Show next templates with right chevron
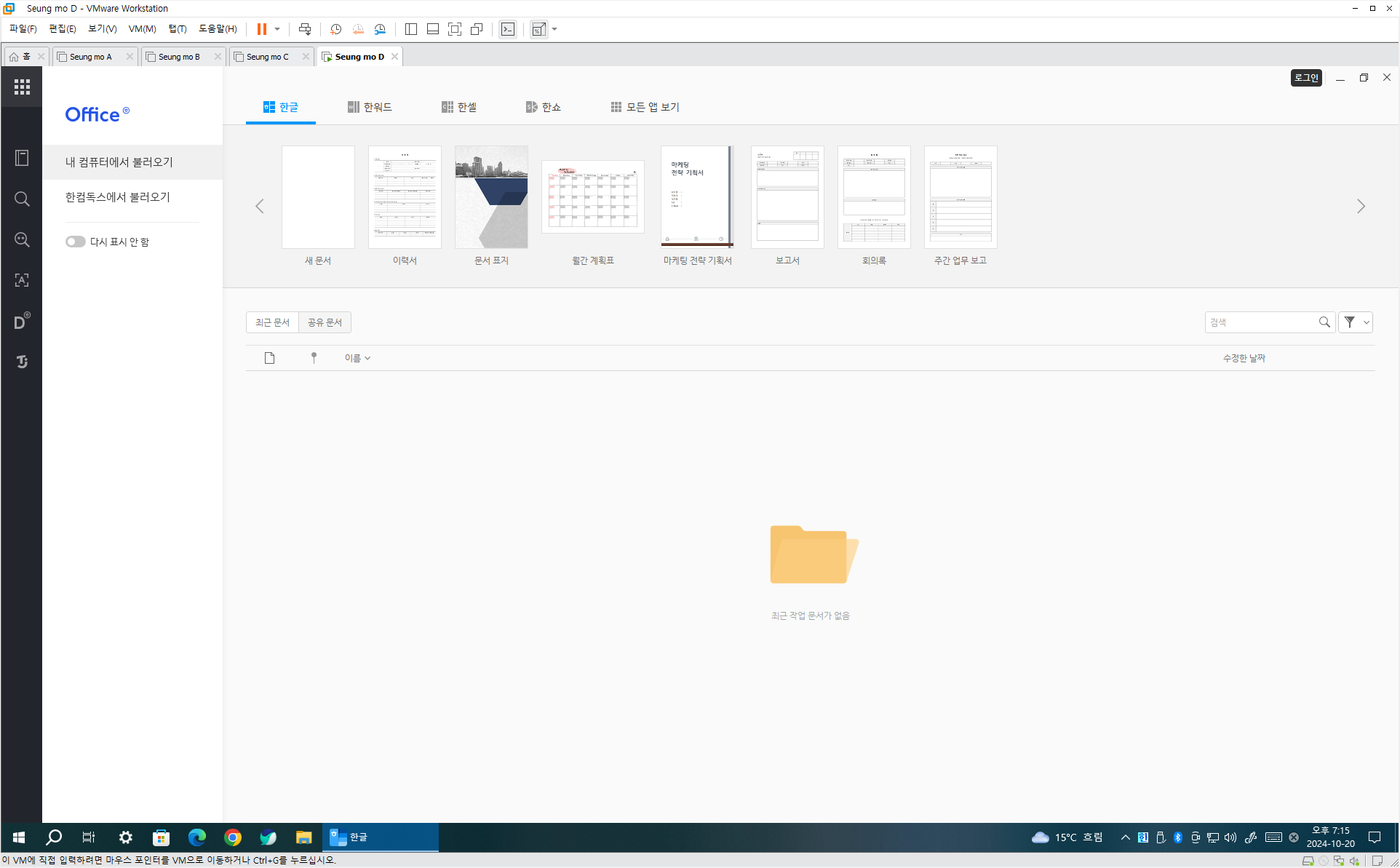This screenshot has width=1400, height=868. (x=1361, y=207)
